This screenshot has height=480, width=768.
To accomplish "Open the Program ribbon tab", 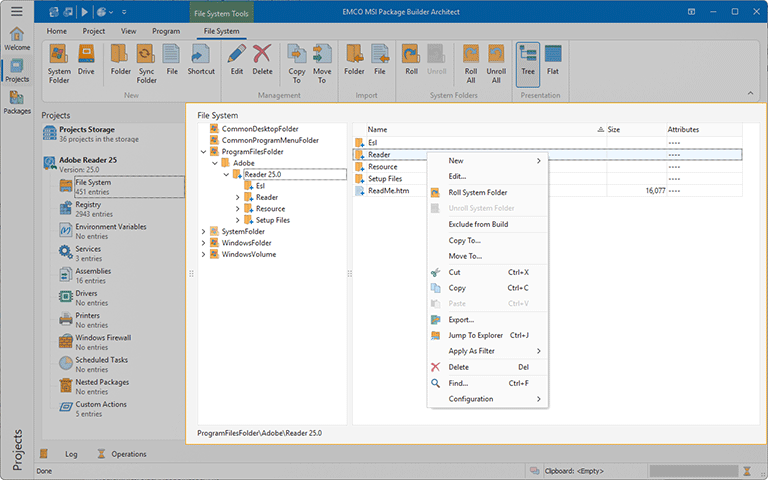I will pyautogui.click(x=166, y=31).
